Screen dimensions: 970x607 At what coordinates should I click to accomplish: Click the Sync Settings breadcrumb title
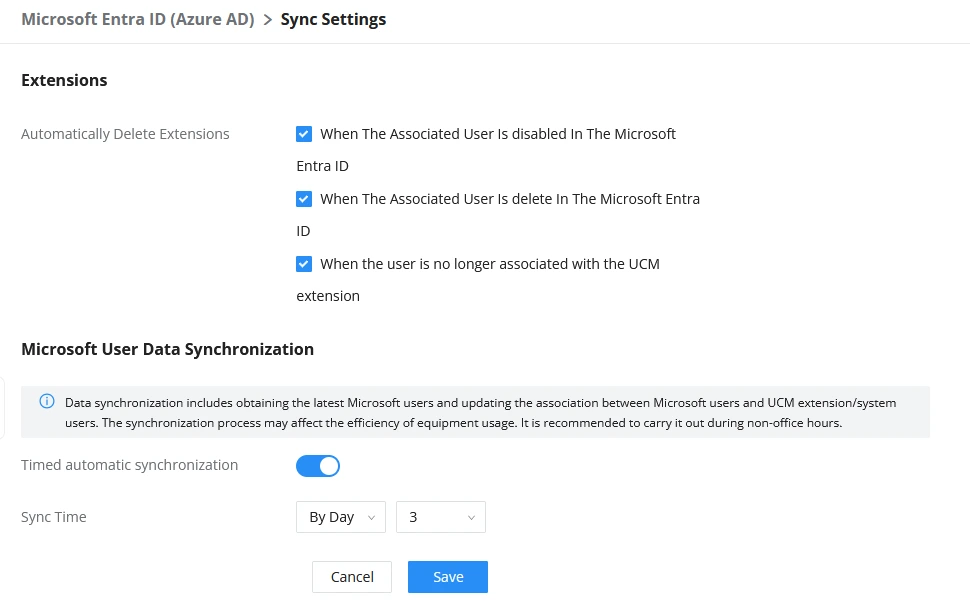coord(333,19)
